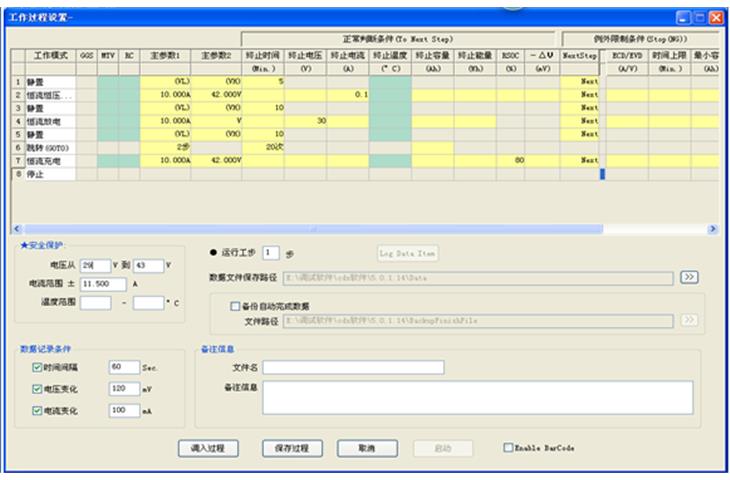Click the horizontal scrollbar left arrow
730x480 pixels.
click(x=17, y=229)
